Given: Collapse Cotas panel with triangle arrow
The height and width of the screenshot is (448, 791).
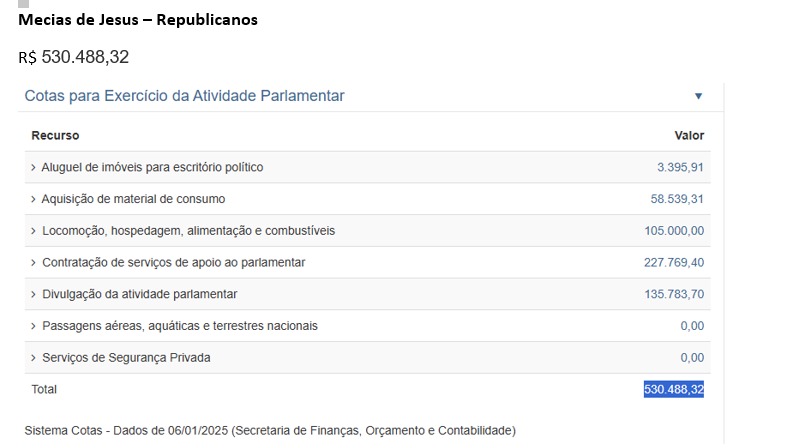Looking at the screenshot, I should click(x=698, y=96).
